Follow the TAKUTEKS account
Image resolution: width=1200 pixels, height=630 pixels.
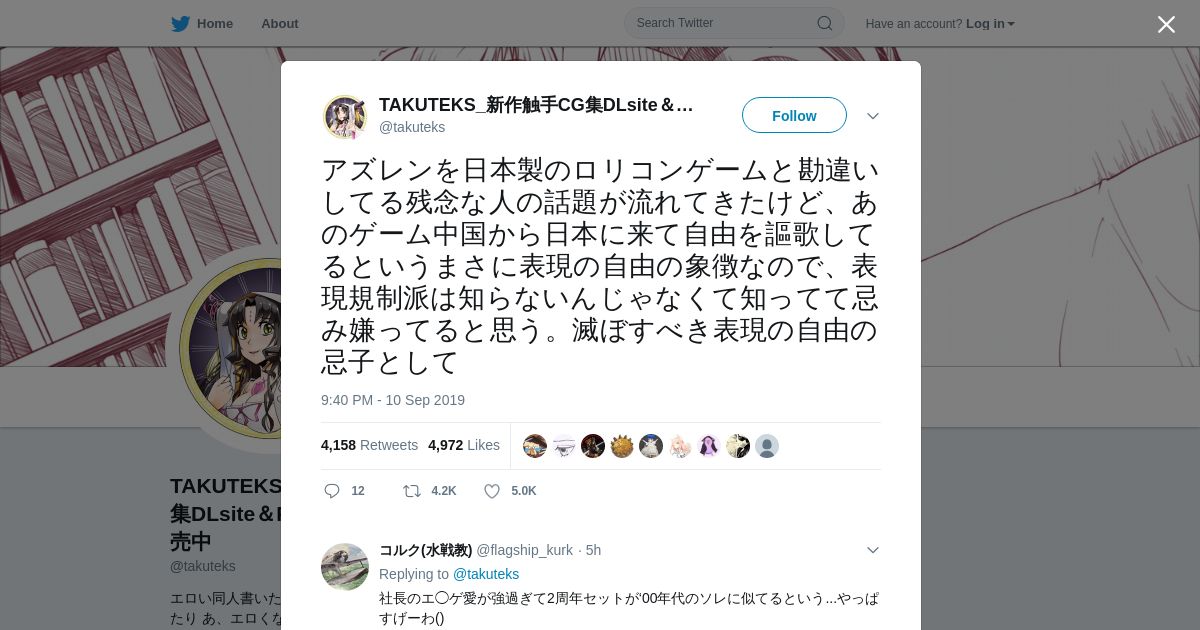(x=794, y=115)
